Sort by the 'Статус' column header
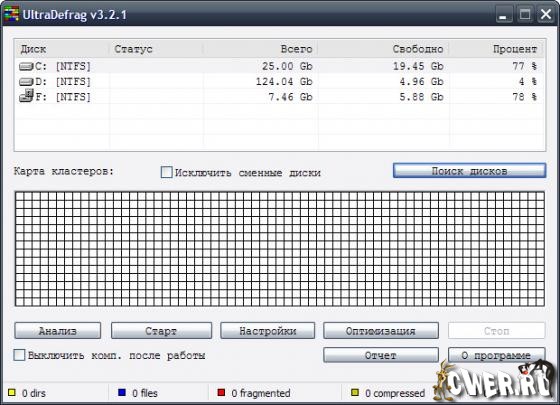 click(x=156, y=49)
